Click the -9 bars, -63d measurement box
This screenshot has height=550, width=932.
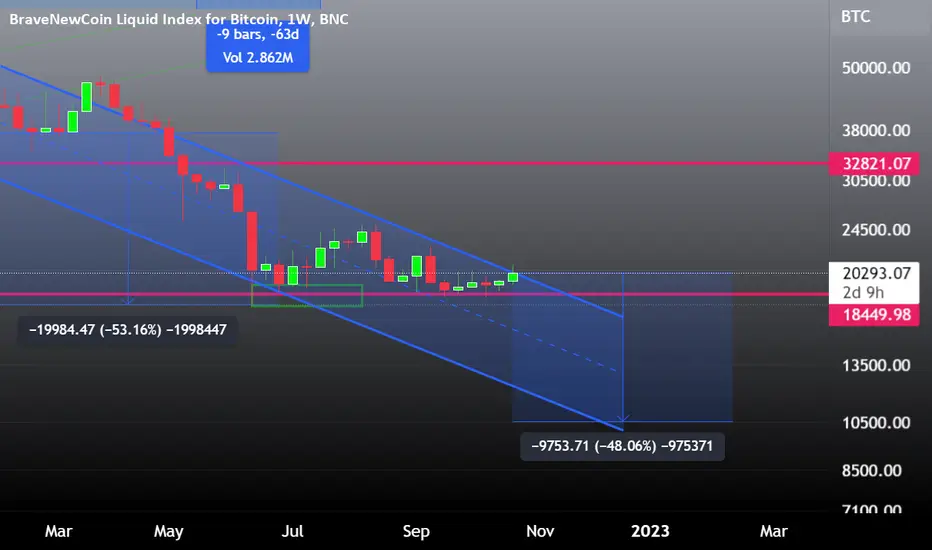[257, 46]
